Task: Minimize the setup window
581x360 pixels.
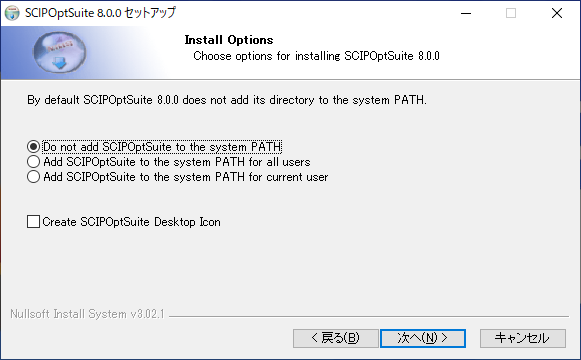Action: [466, 13]
